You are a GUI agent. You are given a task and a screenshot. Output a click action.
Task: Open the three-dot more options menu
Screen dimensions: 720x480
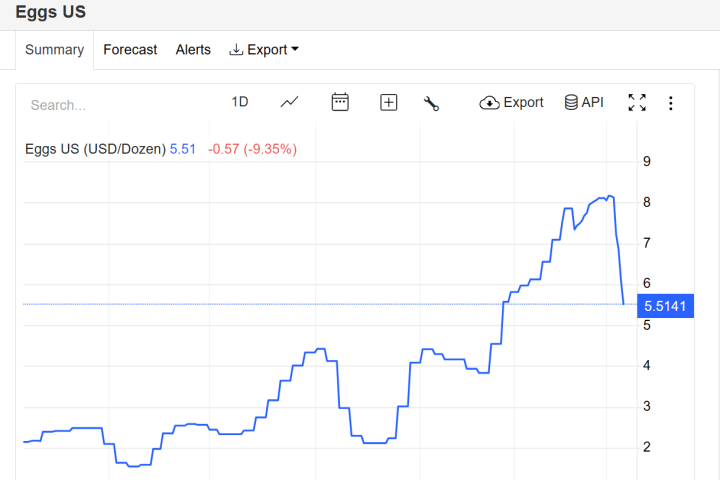[671, 103]
